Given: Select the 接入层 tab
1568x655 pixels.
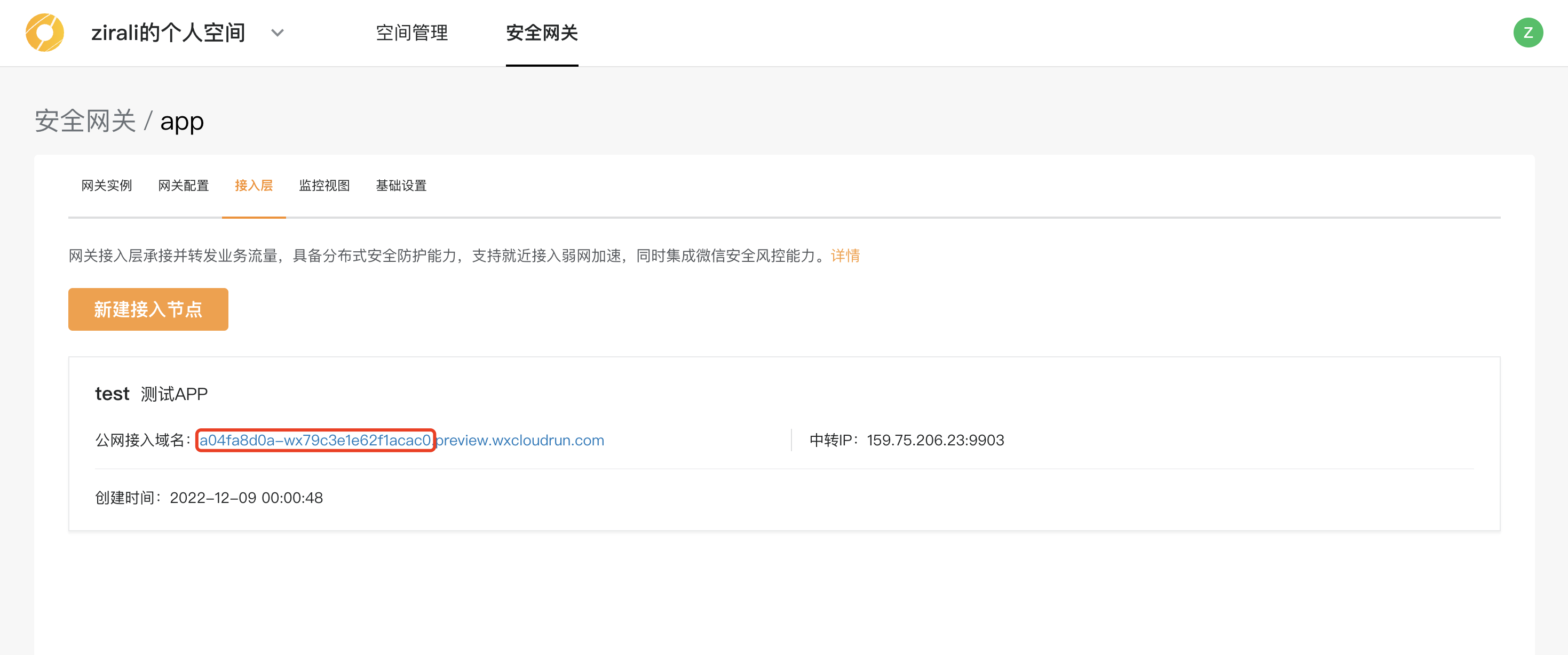Looking at the screenshot, I should (253, 186).
